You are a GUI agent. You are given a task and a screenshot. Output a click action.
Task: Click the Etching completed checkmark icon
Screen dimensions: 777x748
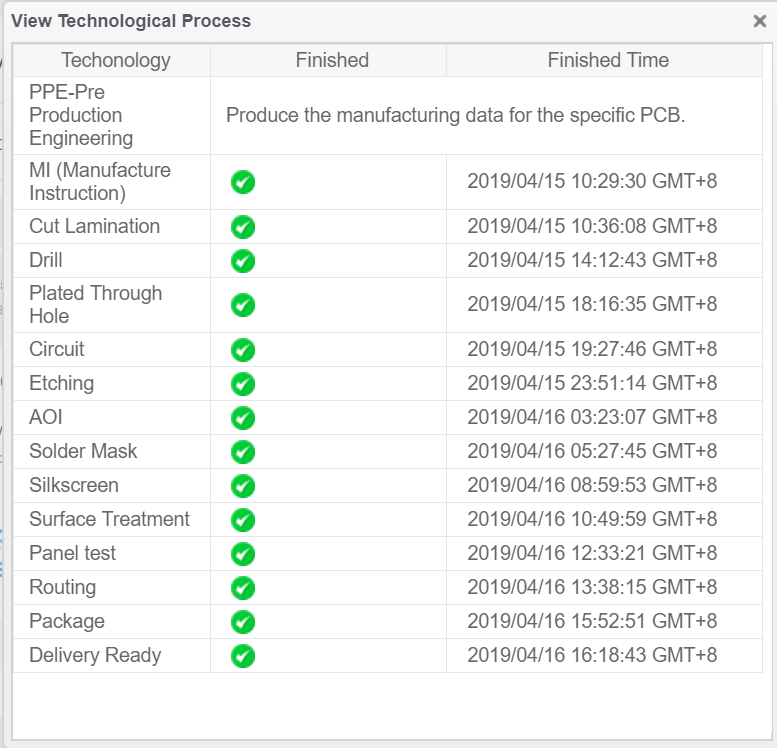point(243,384)
